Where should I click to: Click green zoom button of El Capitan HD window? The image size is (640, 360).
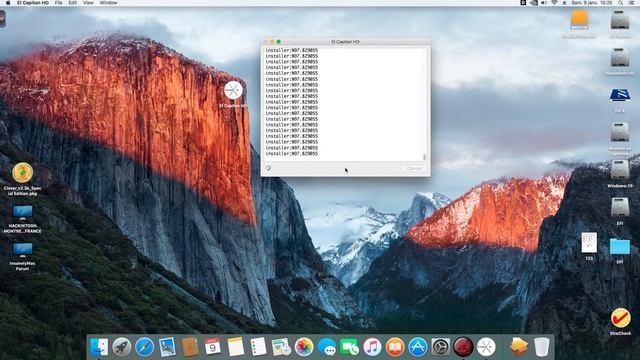coord(279,42)
